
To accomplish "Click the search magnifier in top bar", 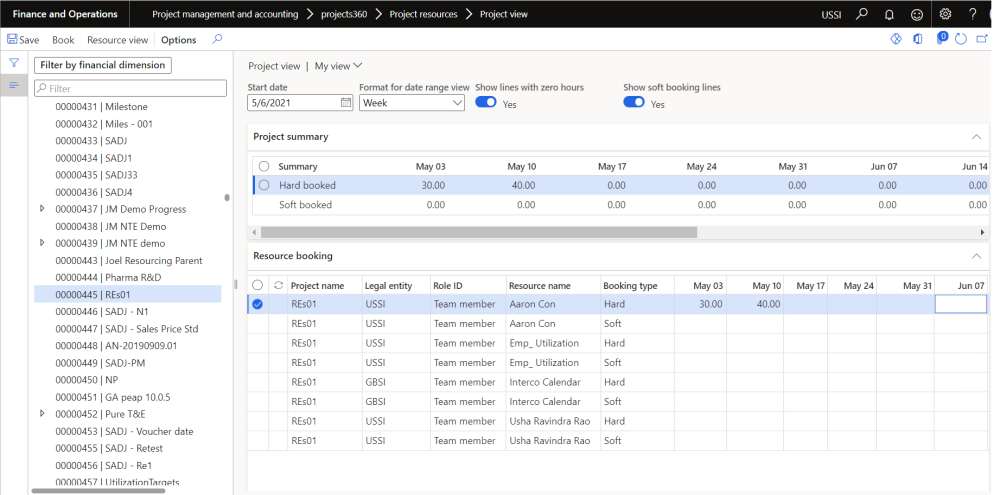I will coord(862,14).
